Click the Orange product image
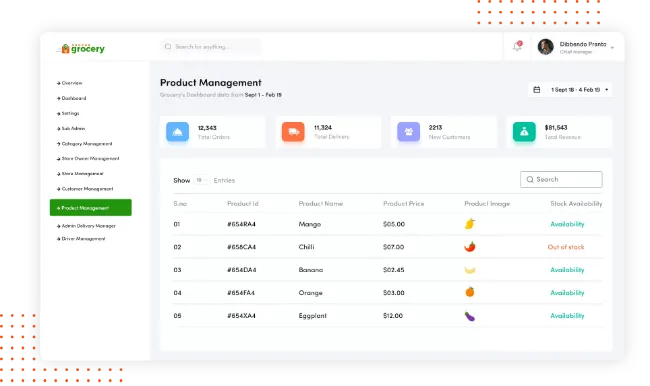 (470, 292)
